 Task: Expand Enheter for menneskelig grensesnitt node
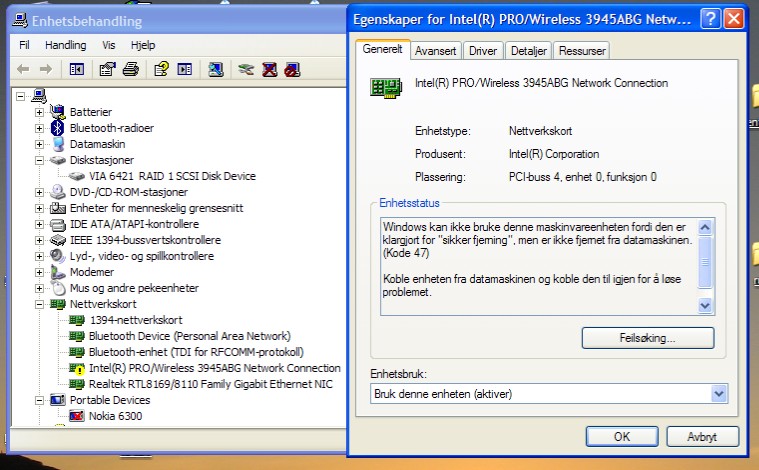[x=39, y=208]
